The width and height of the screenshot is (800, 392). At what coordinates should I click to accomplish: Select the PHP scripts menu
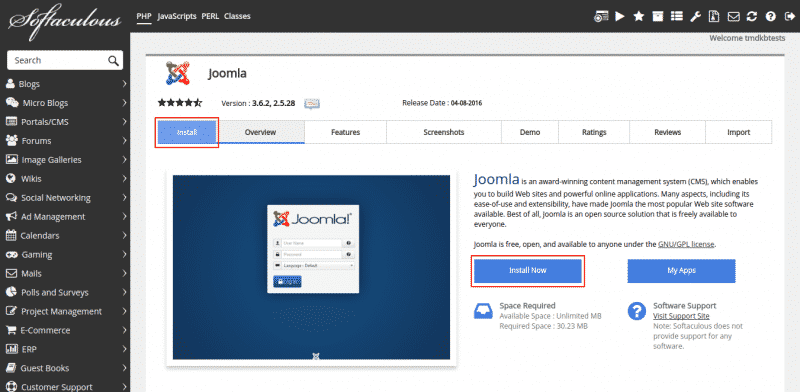pyautogui.click(x=144, y=16)
